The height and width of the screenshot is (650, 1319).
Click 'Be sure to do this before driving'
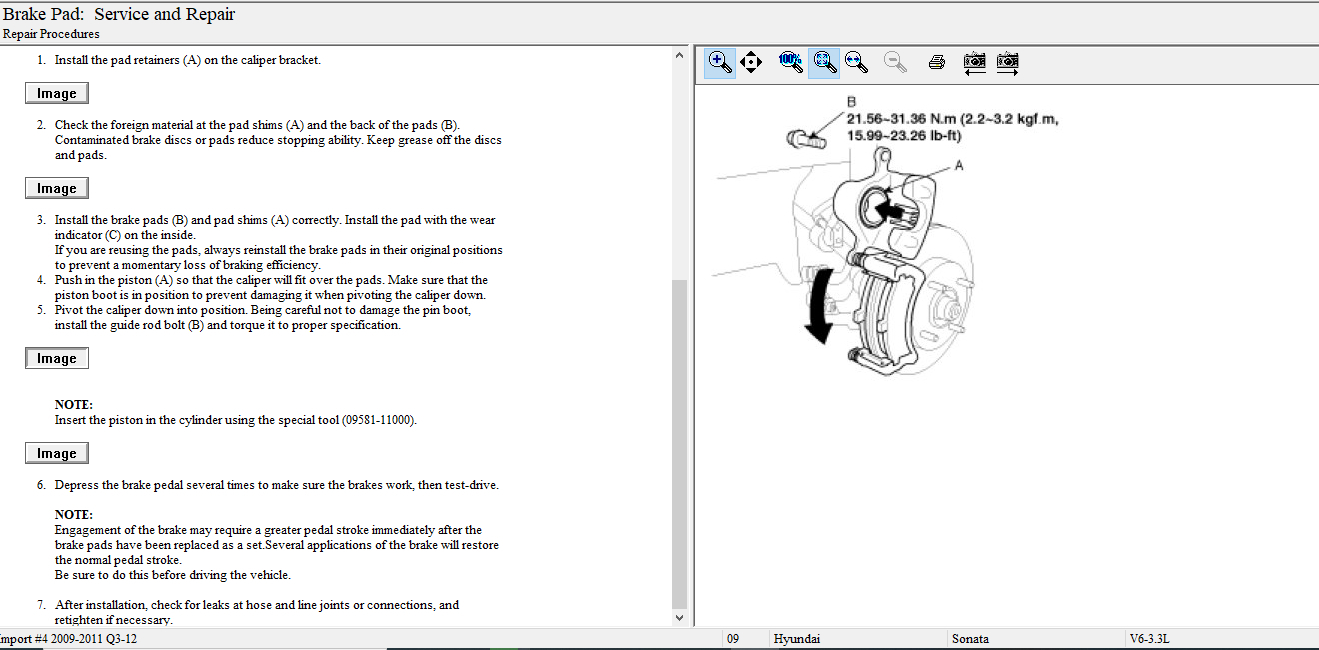(x=173, y=575)
